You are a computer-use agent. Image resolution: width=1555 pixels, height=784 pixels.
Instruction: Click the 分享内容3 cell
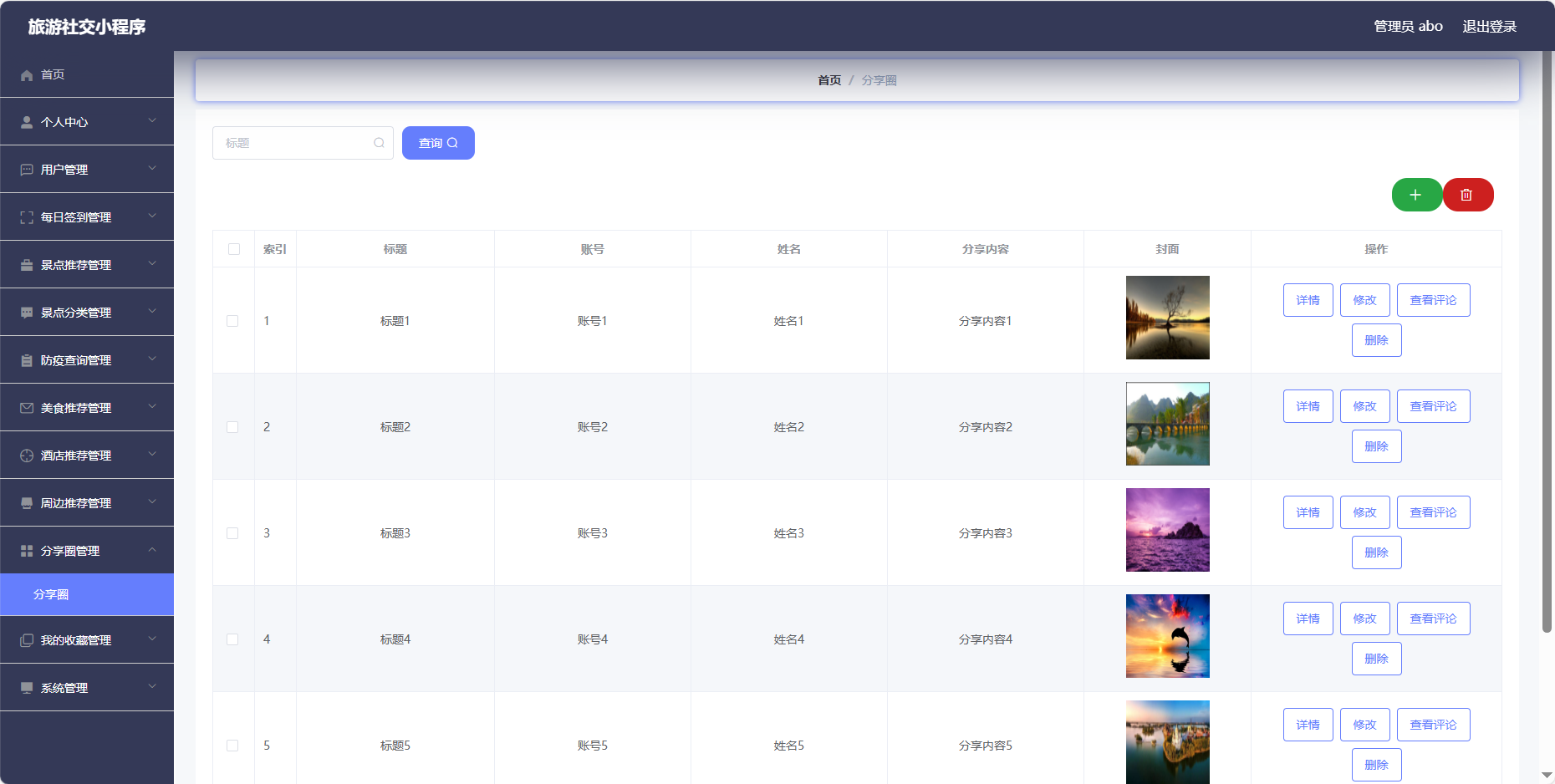[x=986, y=533]
